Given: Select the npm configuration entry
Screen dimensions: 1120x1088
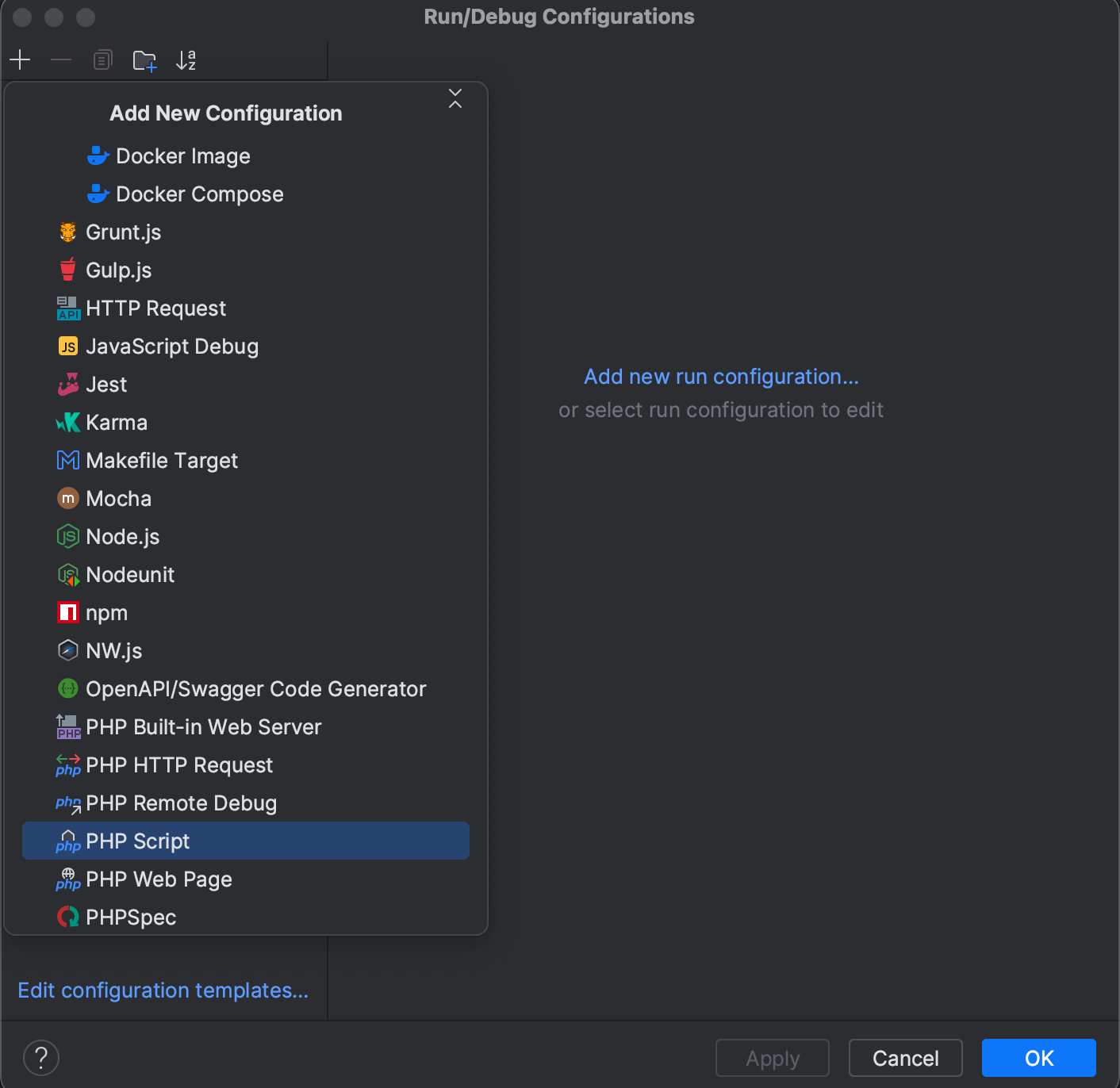Looking at the screenshot, I should [x=107, y=612].
